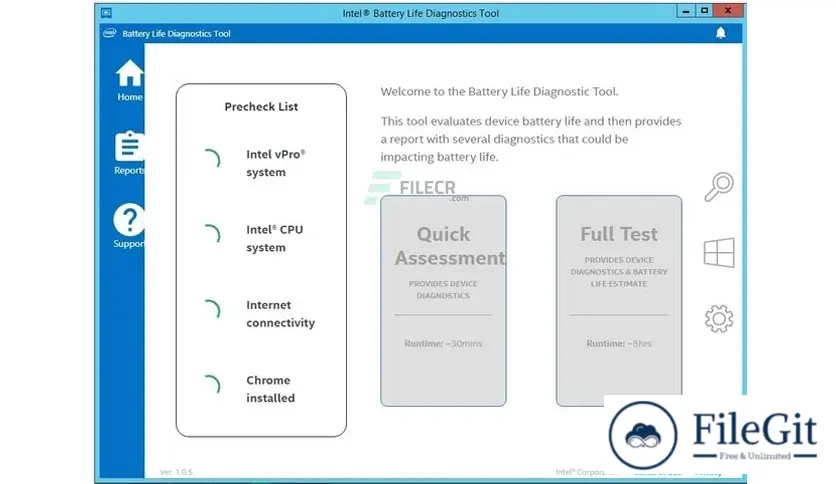The width and height of the screenshot is (836, 484).
Task: Select the Intel CPU system precheck text
Action: (x=275, y=238)
